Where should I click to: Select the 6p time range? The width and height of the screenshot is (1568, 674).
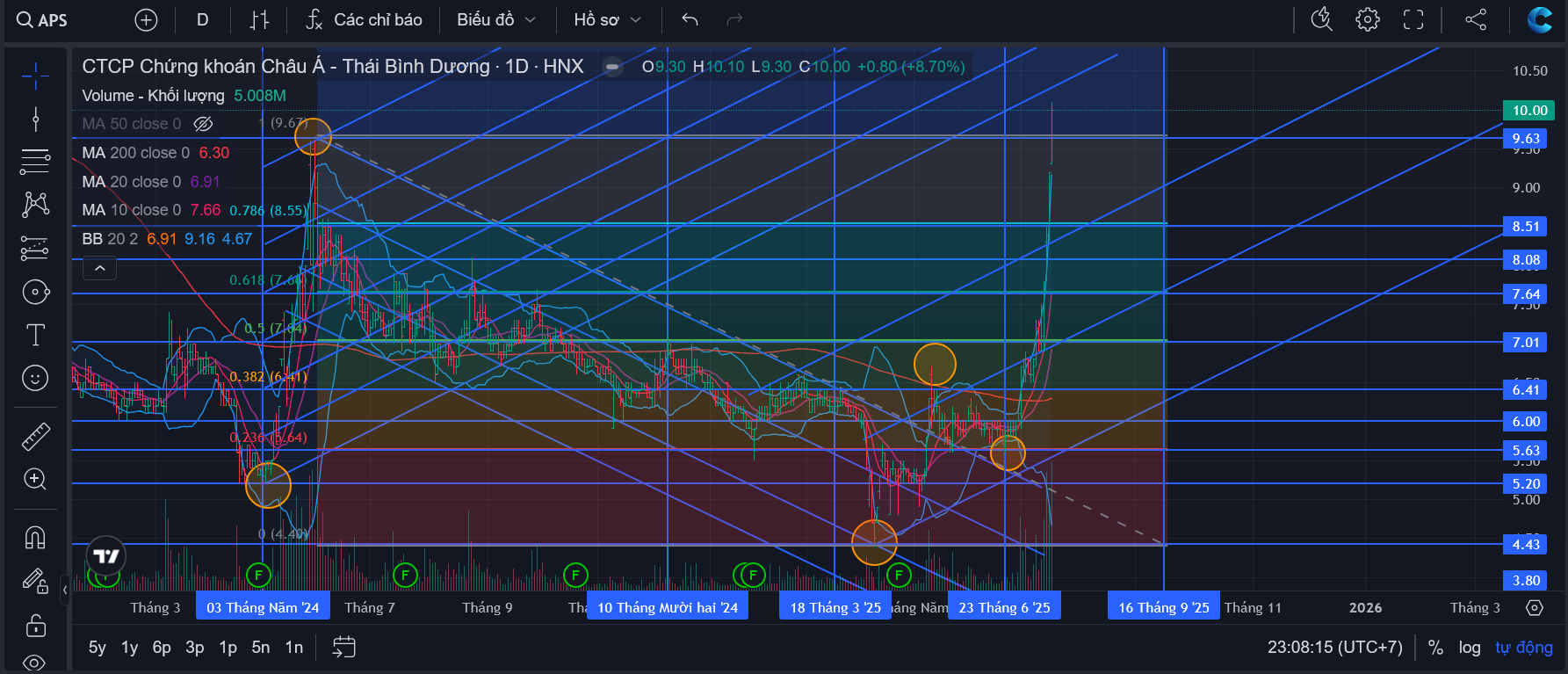(162, 648)
